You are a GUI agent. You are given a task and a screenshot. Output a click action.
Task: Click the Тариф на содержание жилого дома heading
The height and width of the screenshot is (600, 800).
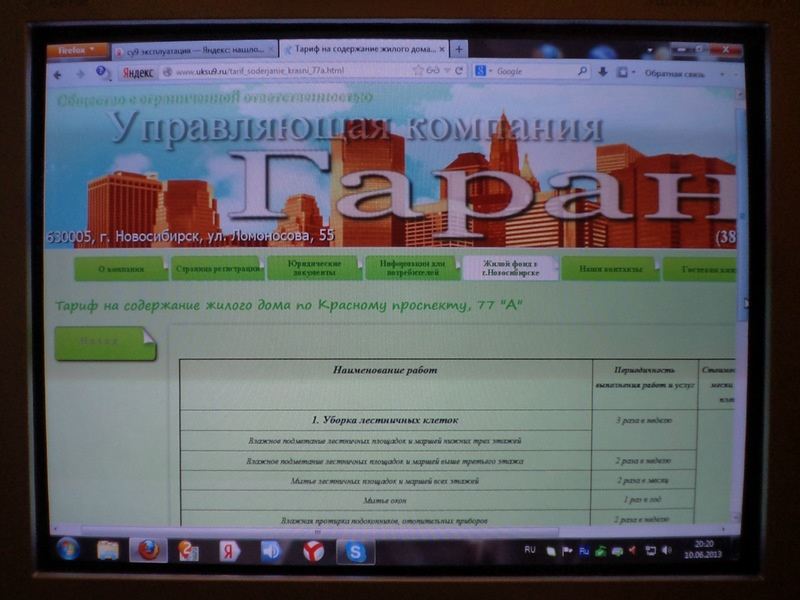pyautogui.click(x=289, y=305)
